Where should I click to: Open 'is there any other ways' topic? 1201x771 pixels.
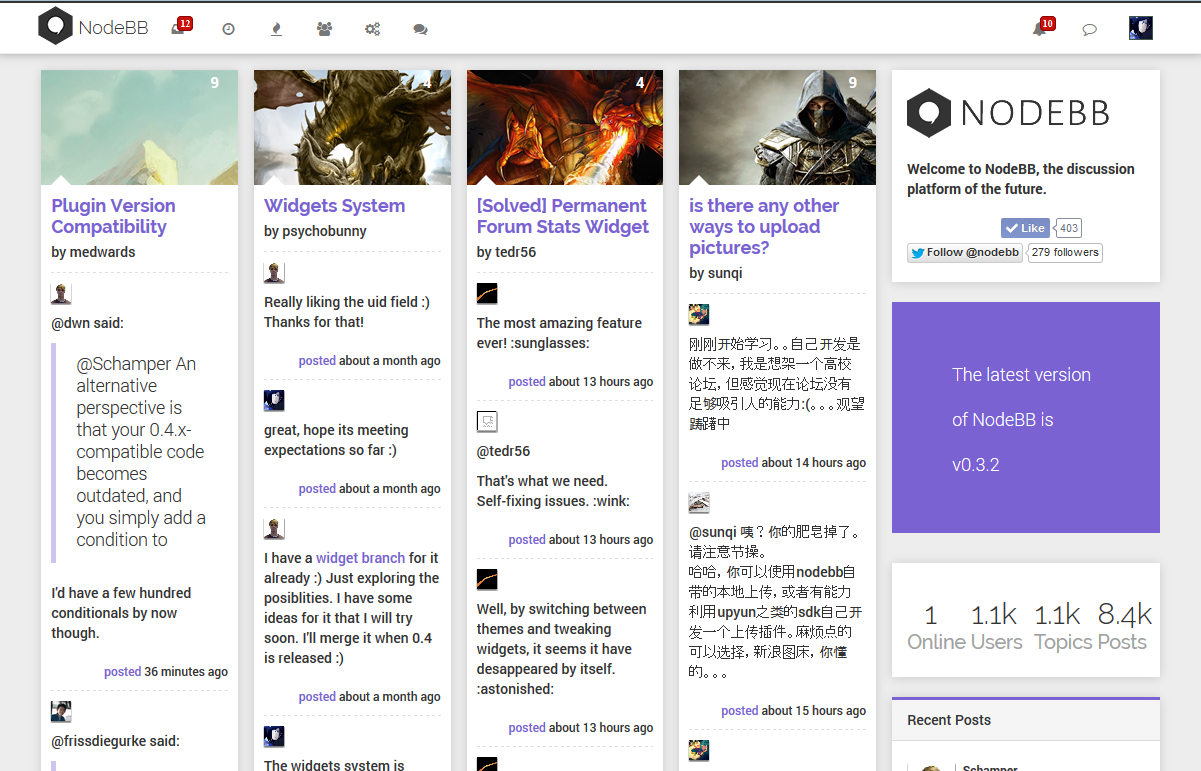click(x=764, y=227)
